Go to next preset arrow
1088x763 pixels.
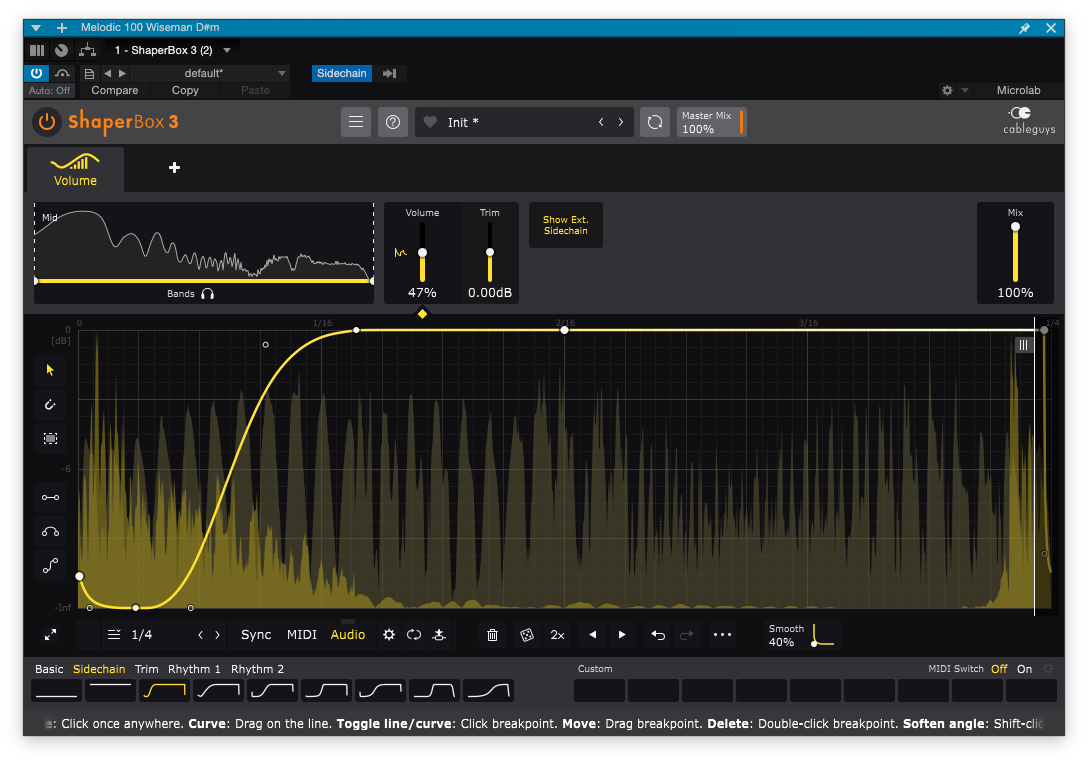[621, 122]
